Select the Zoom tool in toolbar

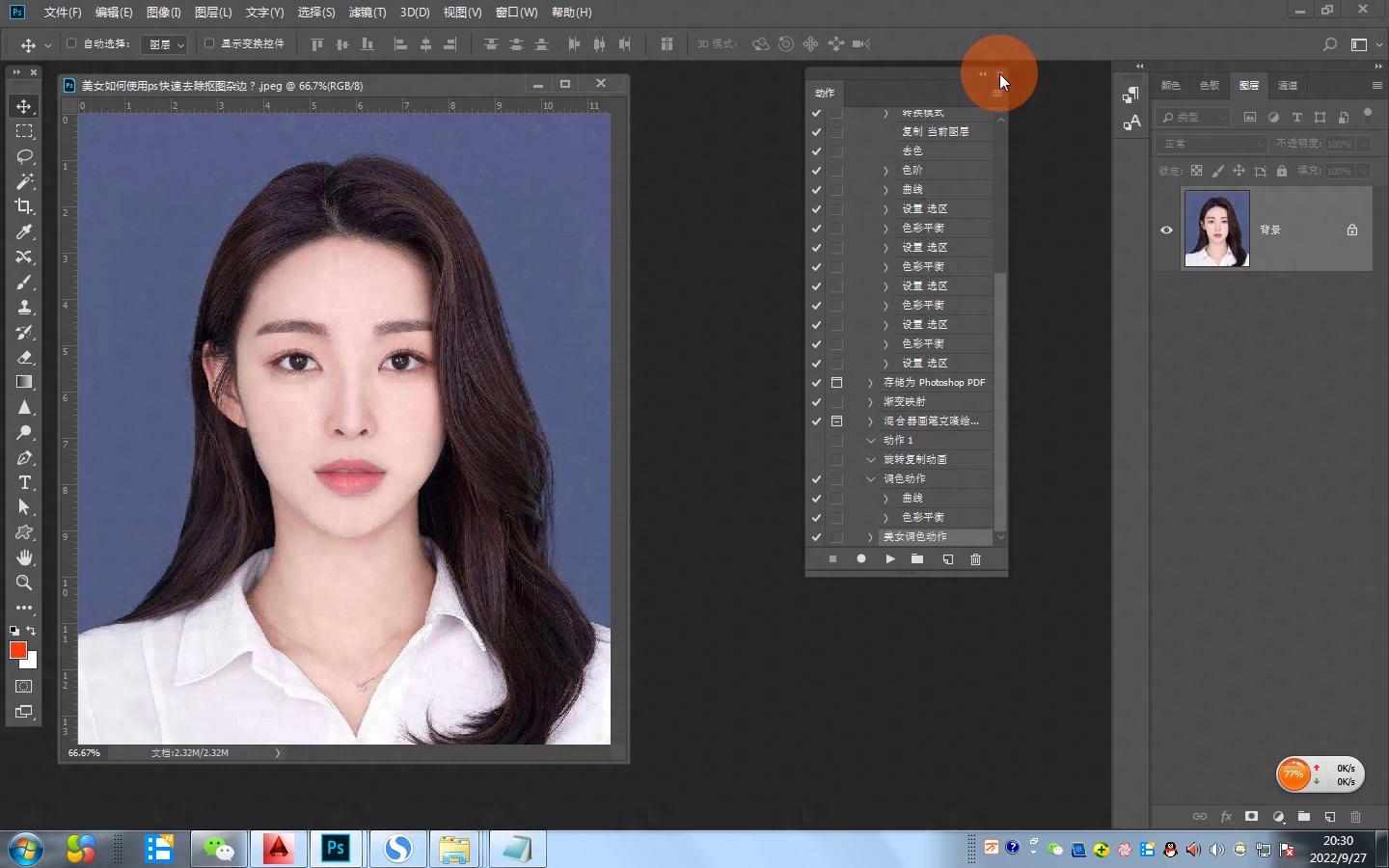(24, 583)
